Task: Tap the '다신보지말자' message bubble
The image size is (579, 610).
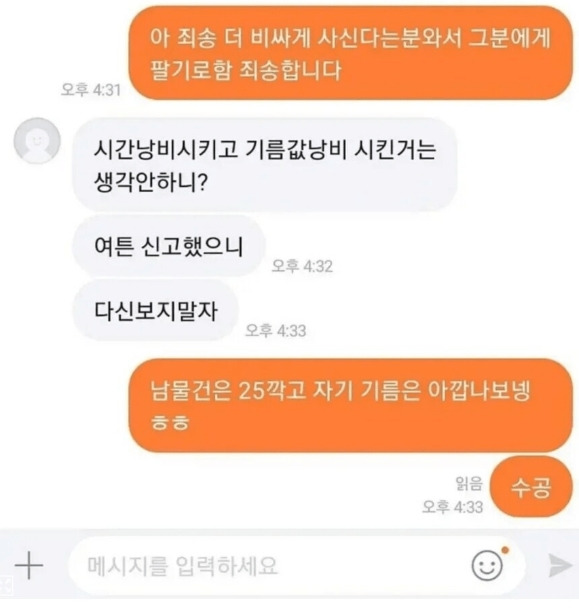Action: [x=156, y=310]
